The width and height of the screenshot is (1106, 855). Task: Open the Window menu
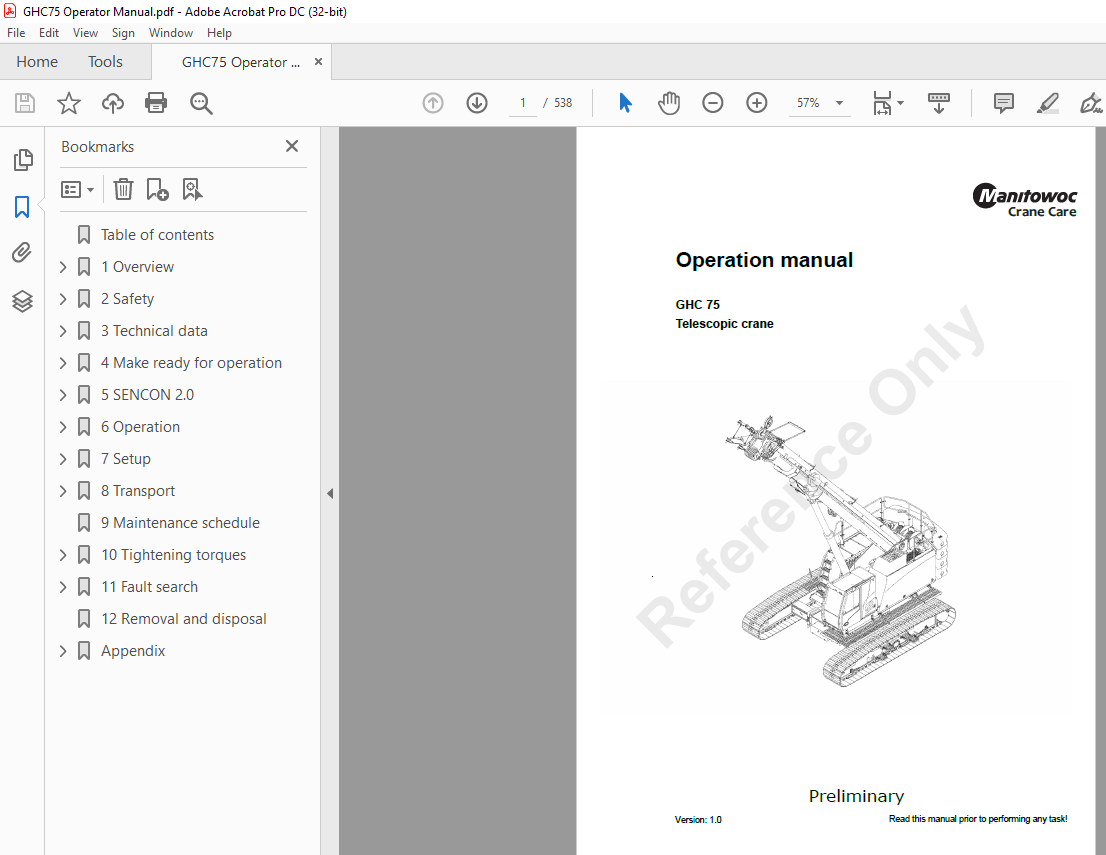[171, 32]
